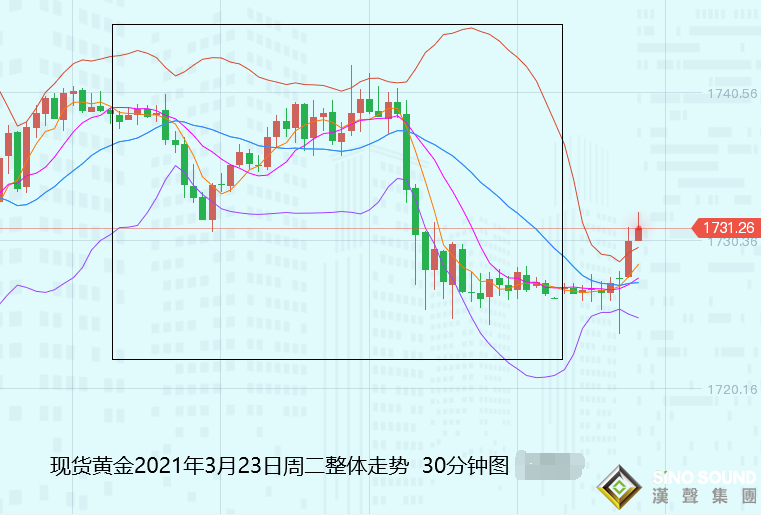Viewport: 761px width, 515px height.
Task: Click the lowest trough of the purple lower band
Action: tap(541, 377)
